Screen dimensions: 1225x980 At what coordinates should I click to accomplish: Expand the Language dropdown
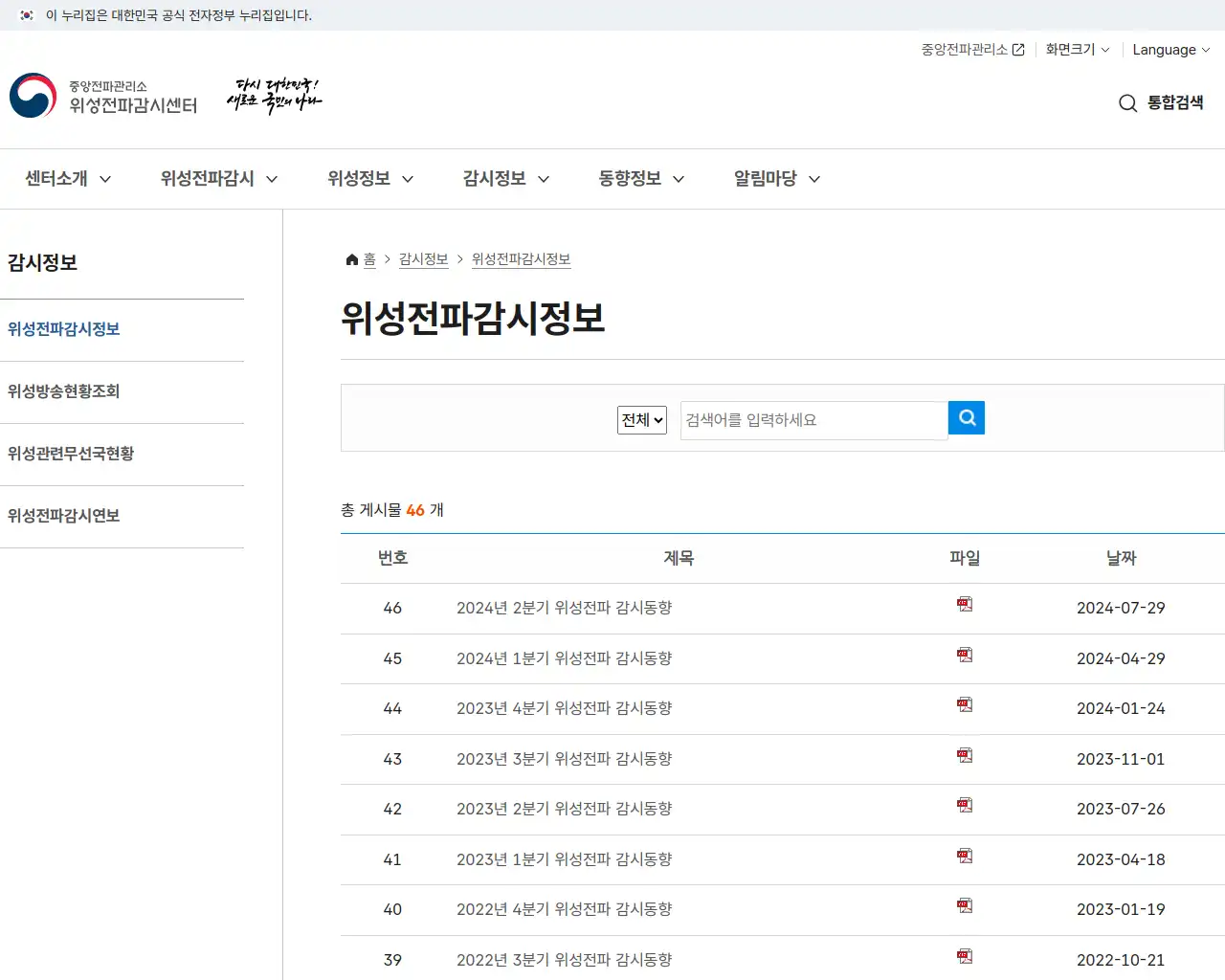pos(1171,50)
